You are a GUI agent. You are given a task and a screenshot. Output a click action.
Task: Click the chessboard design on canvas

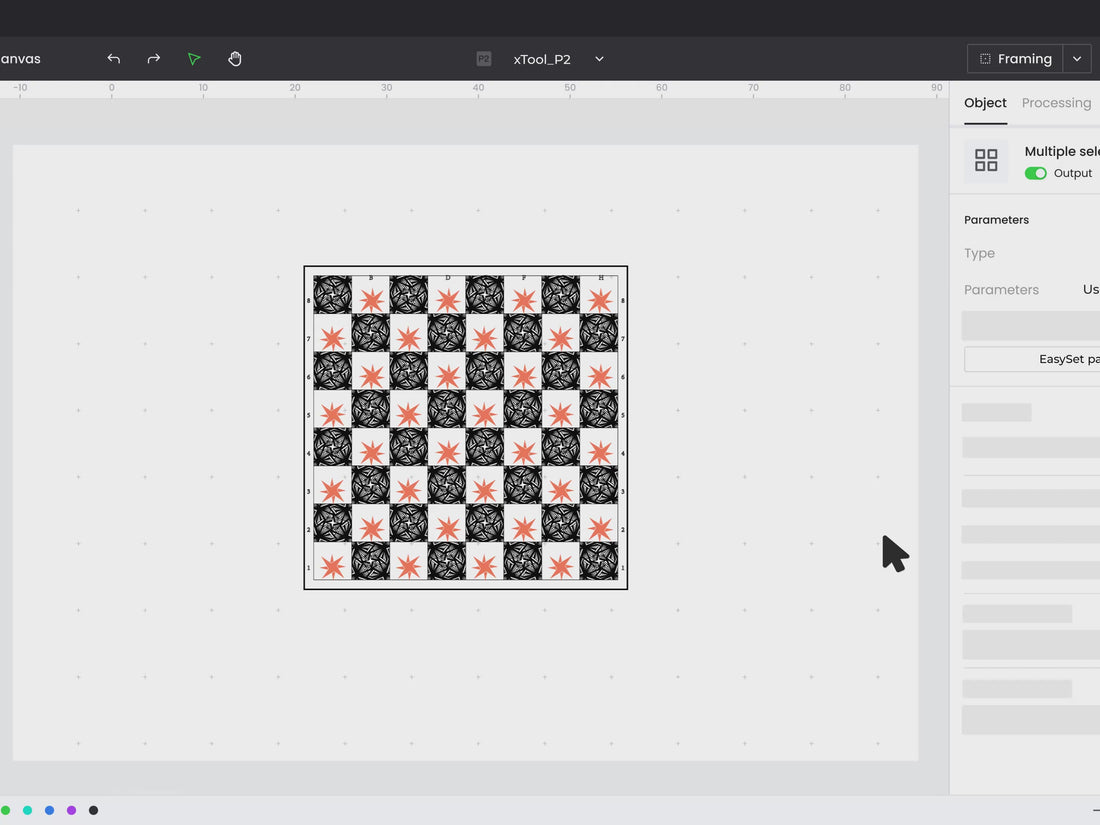point(466,428)
